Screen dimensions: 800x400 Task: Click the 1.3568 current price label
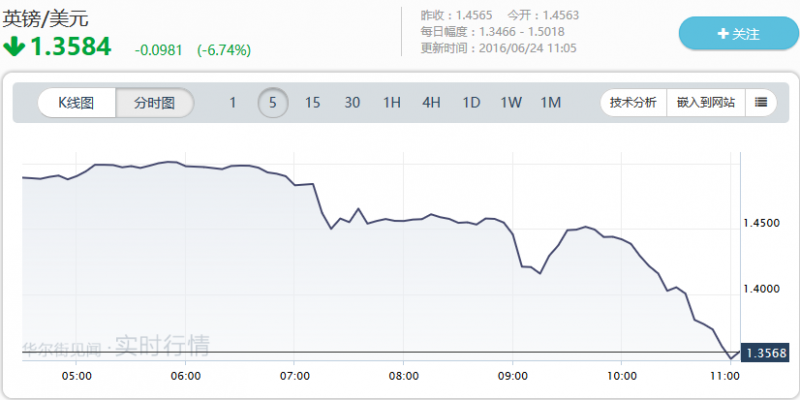(766, 350)
